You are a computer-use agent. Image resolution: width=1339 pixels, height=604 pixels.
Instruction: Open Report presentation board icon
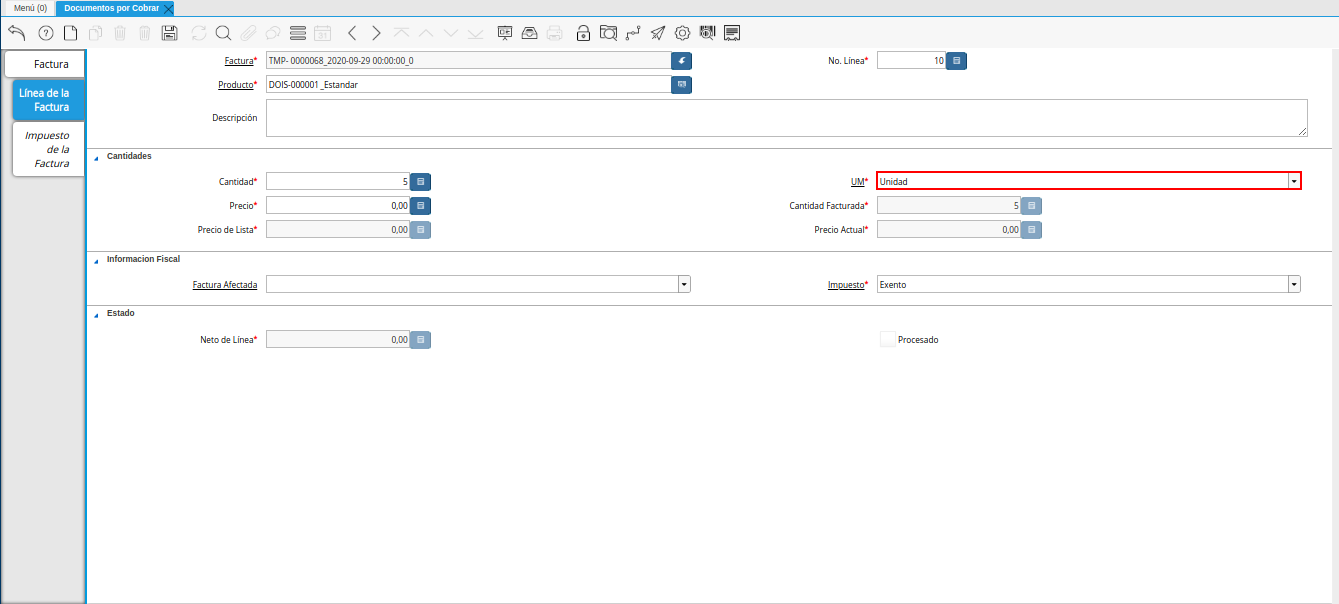point(505,33)
